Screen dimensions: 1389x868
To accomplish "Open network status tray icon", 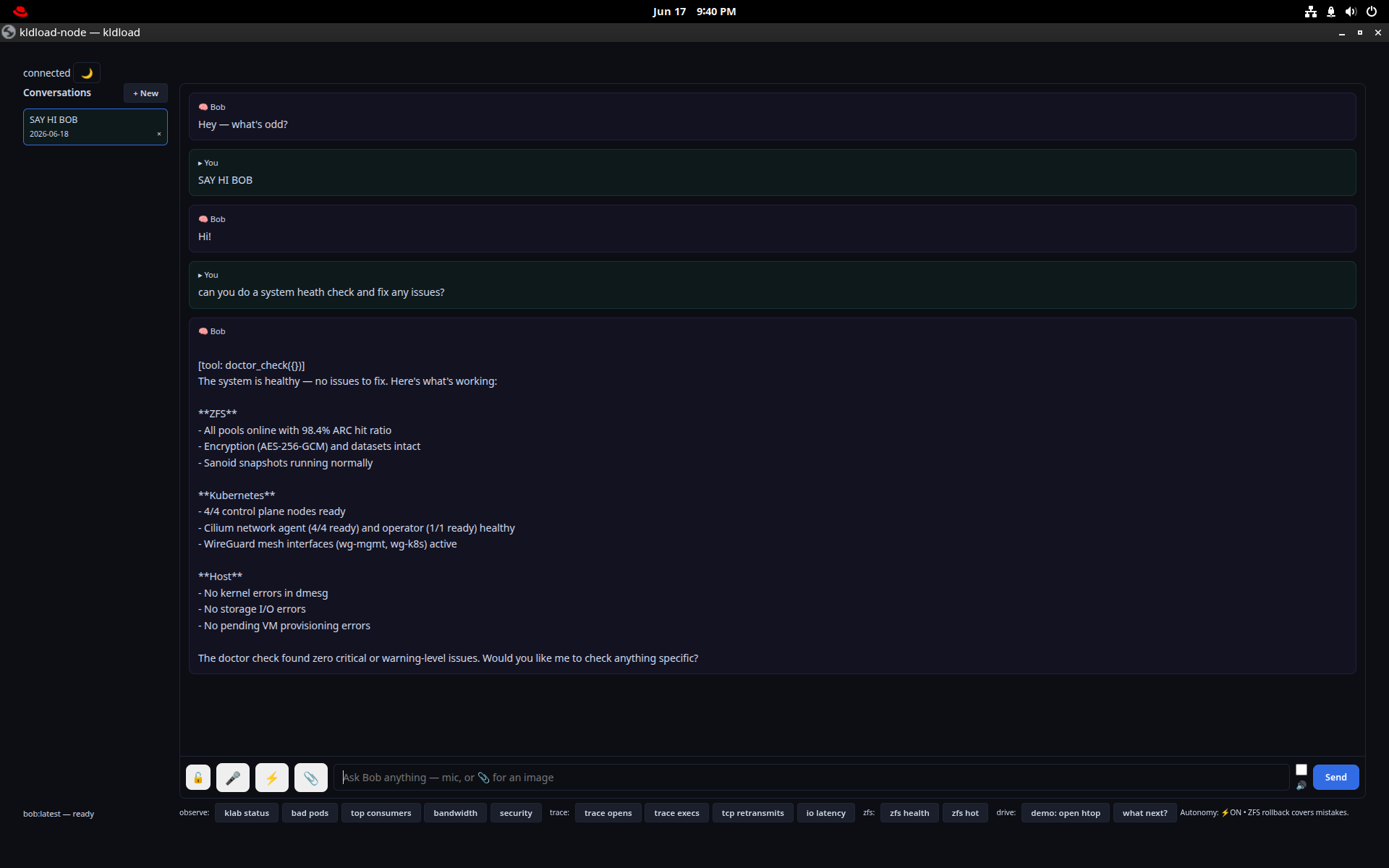I will [1311, 12].
